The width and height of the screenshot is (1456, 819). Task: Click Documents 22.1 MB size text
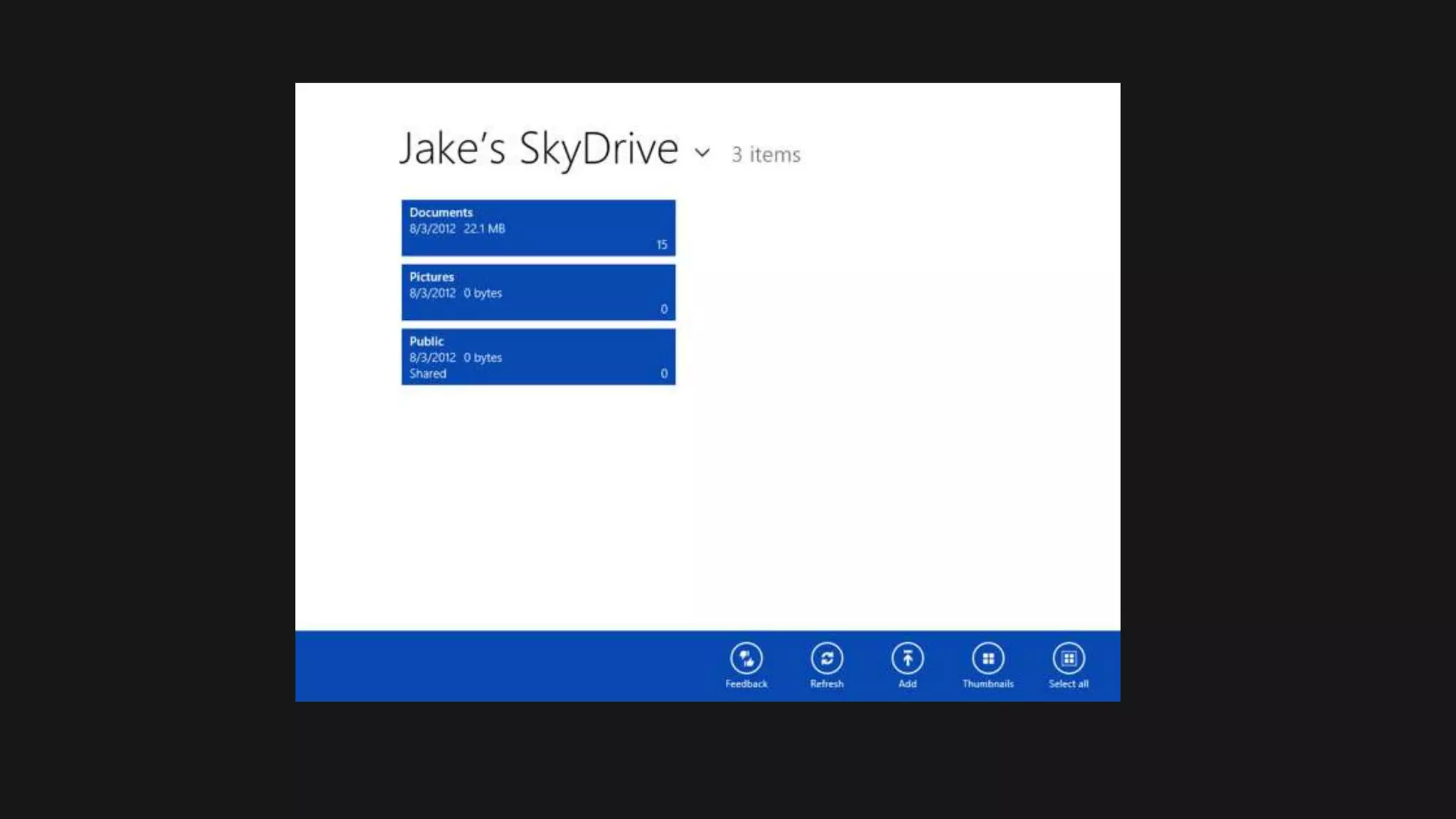(x=484, y=229)
